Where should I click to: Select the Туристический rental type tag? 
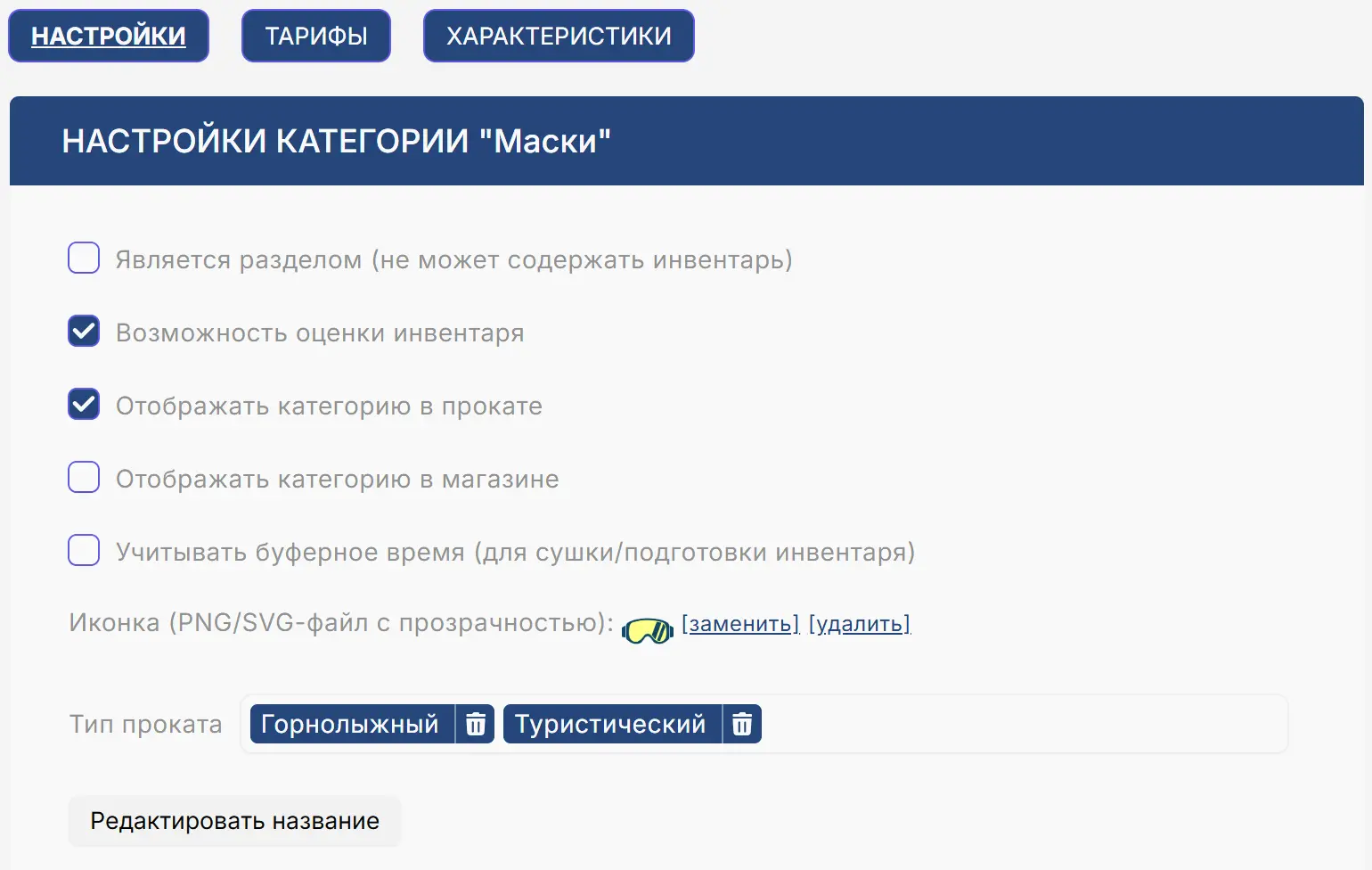[612, 724]
